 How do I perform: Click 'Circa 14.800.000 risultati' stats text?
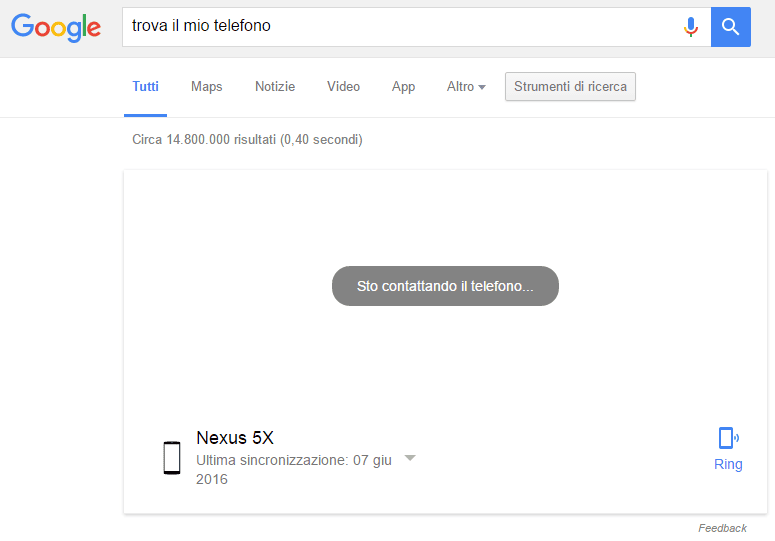coord(247,140)
